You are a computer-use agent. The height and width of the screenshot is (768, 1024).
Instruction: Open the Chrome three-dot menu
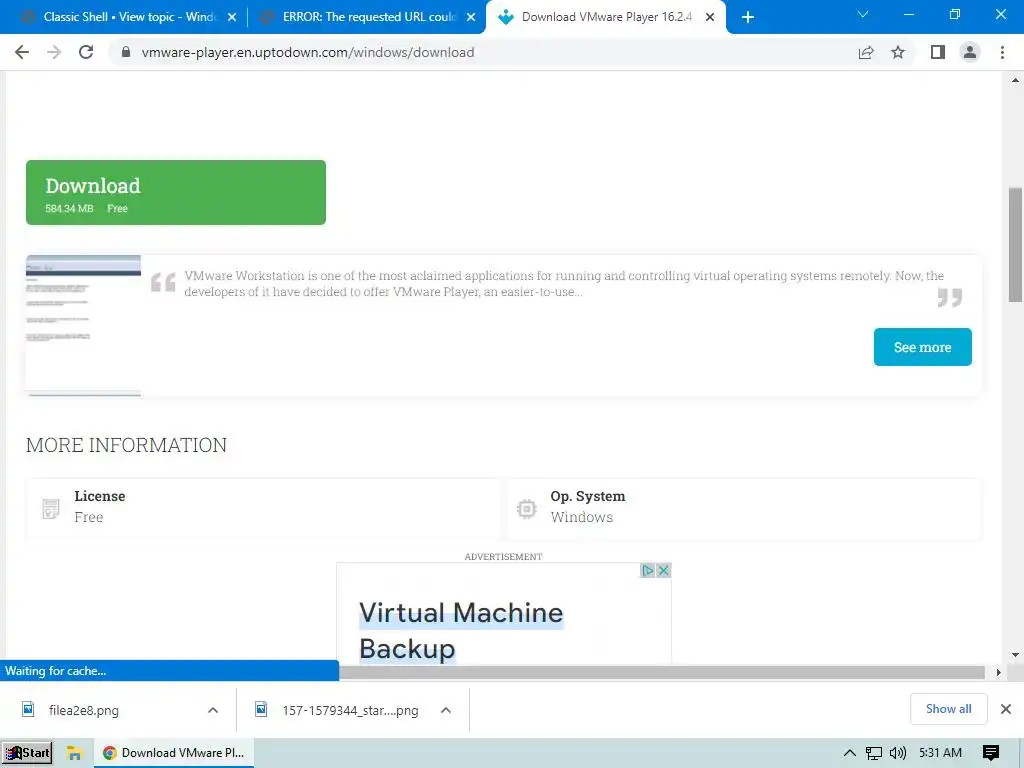(1002, 52)
